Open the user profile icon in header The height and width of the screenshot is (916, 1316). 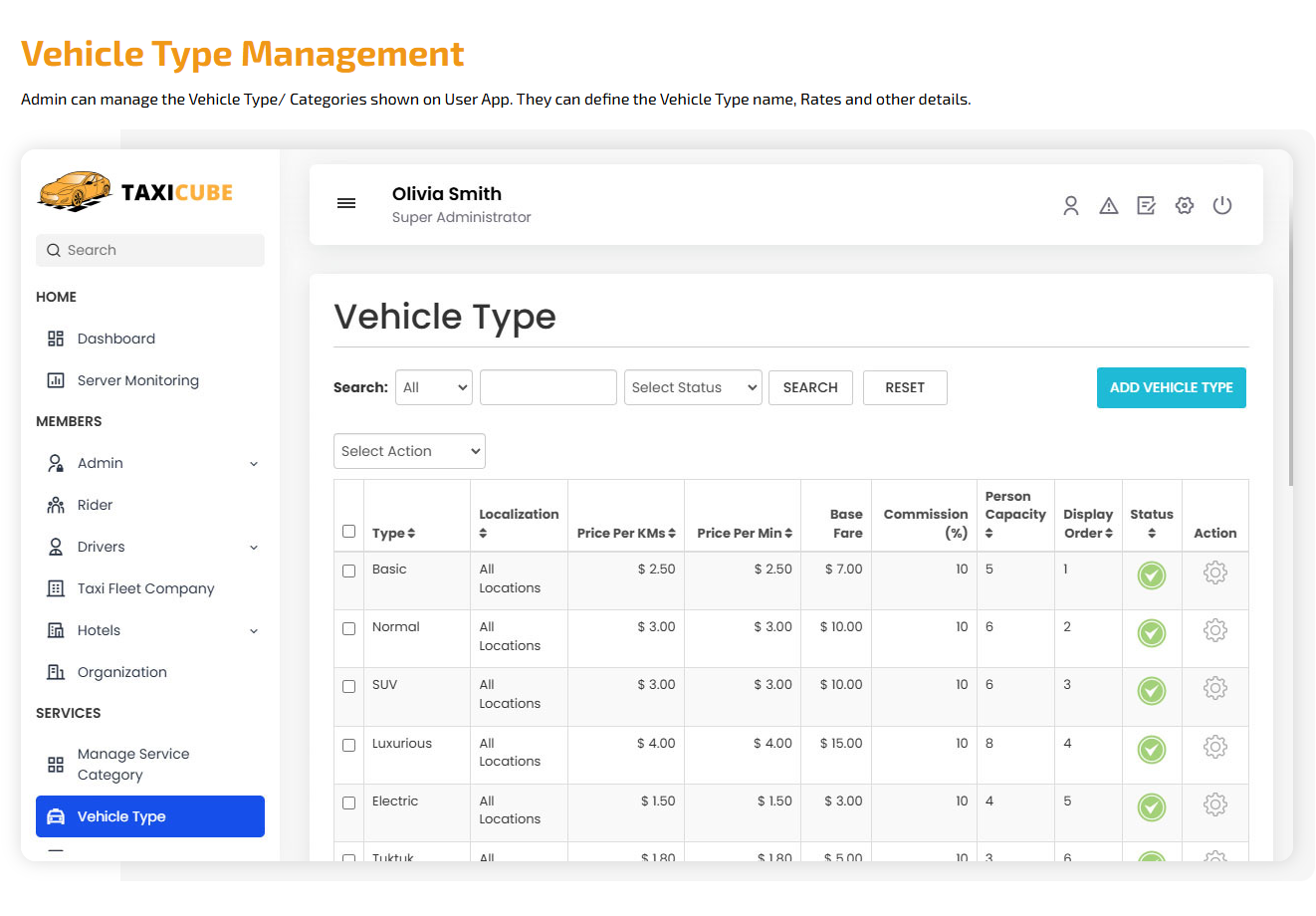click(1071, 205)
